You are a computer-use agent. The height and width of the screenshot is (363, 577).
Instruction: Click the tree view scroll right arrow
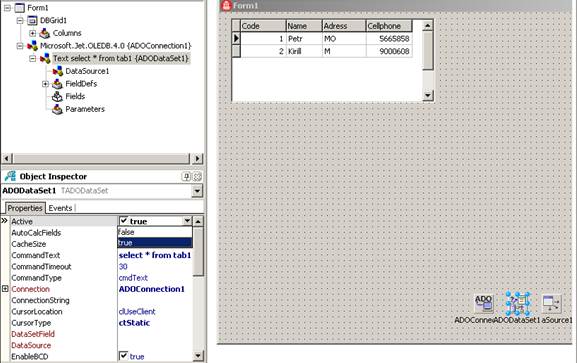pos(198,159)
